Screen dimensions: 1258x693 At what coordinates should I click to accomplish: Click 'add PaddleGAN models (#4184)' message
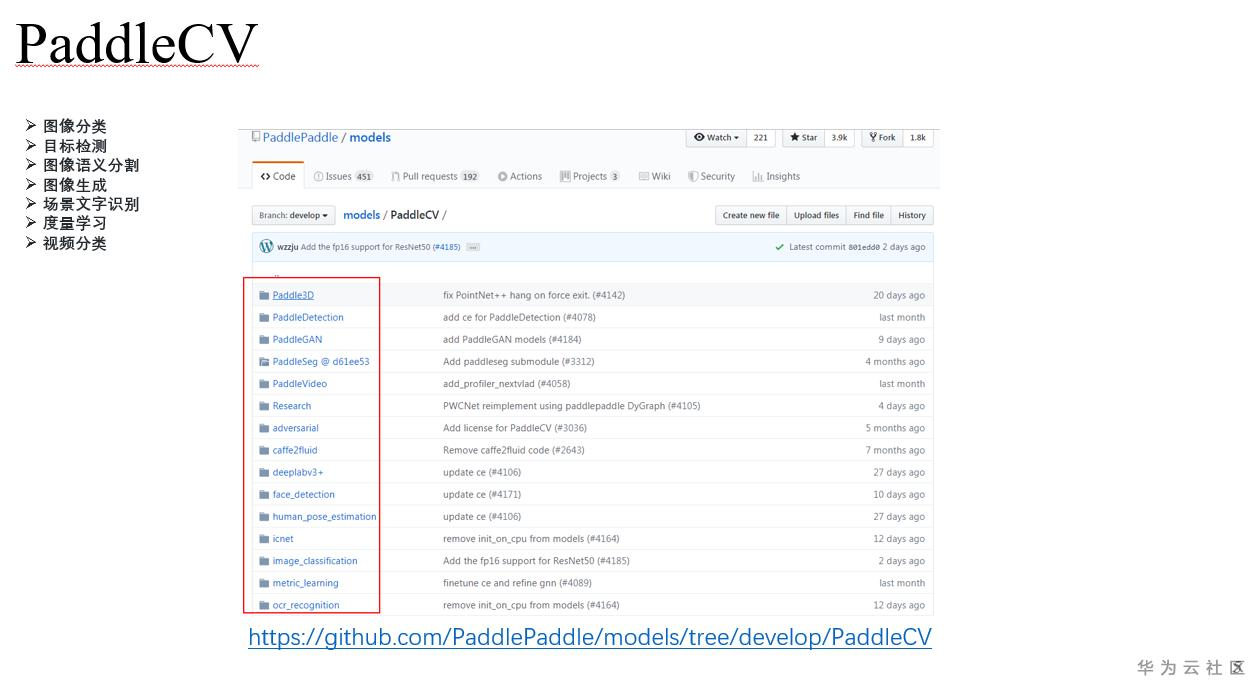point(512,340)
